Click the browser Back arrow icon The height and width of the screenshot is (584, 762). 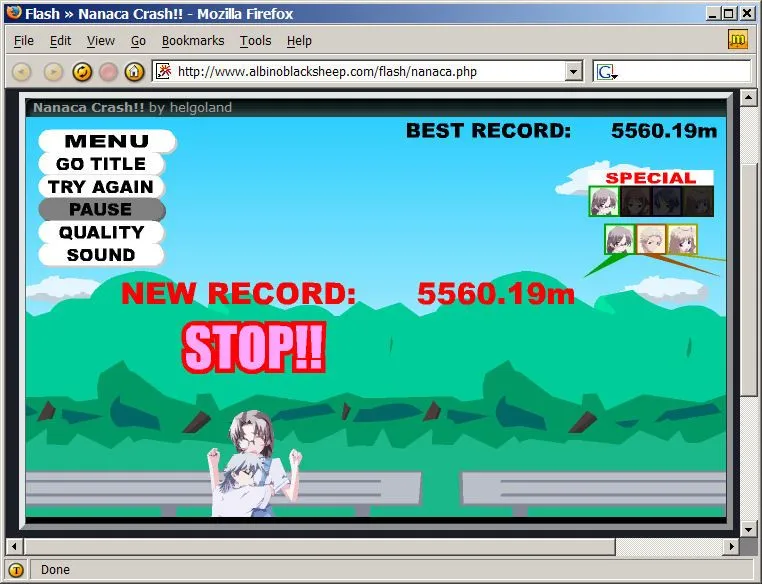[22, 72]
